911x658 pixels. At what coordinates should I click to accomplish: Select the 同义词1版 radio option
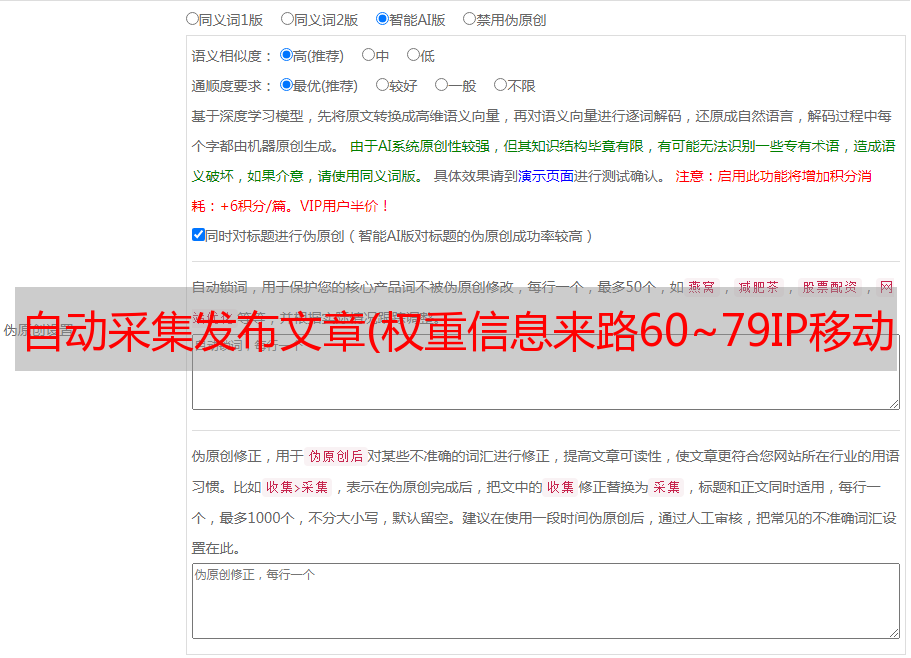pyautogui.click(x=193, y=19)
